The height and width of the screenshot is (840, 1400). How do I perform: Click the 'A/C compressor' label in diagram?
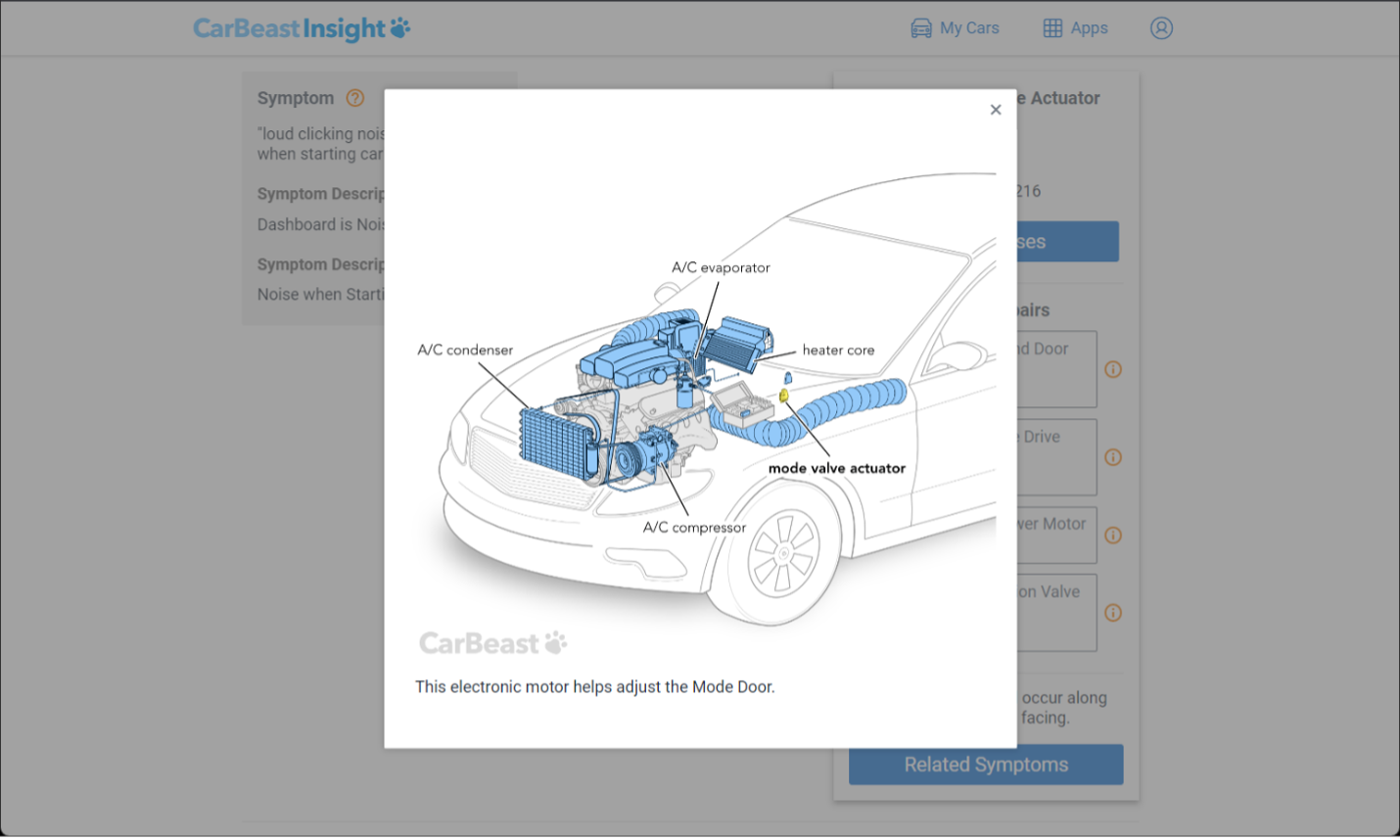[x=694, y=527]
